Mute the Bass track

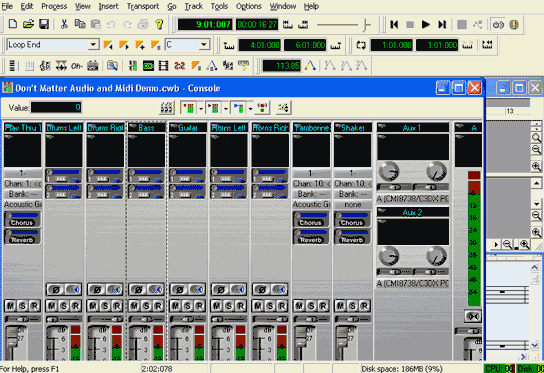point(134,306)
